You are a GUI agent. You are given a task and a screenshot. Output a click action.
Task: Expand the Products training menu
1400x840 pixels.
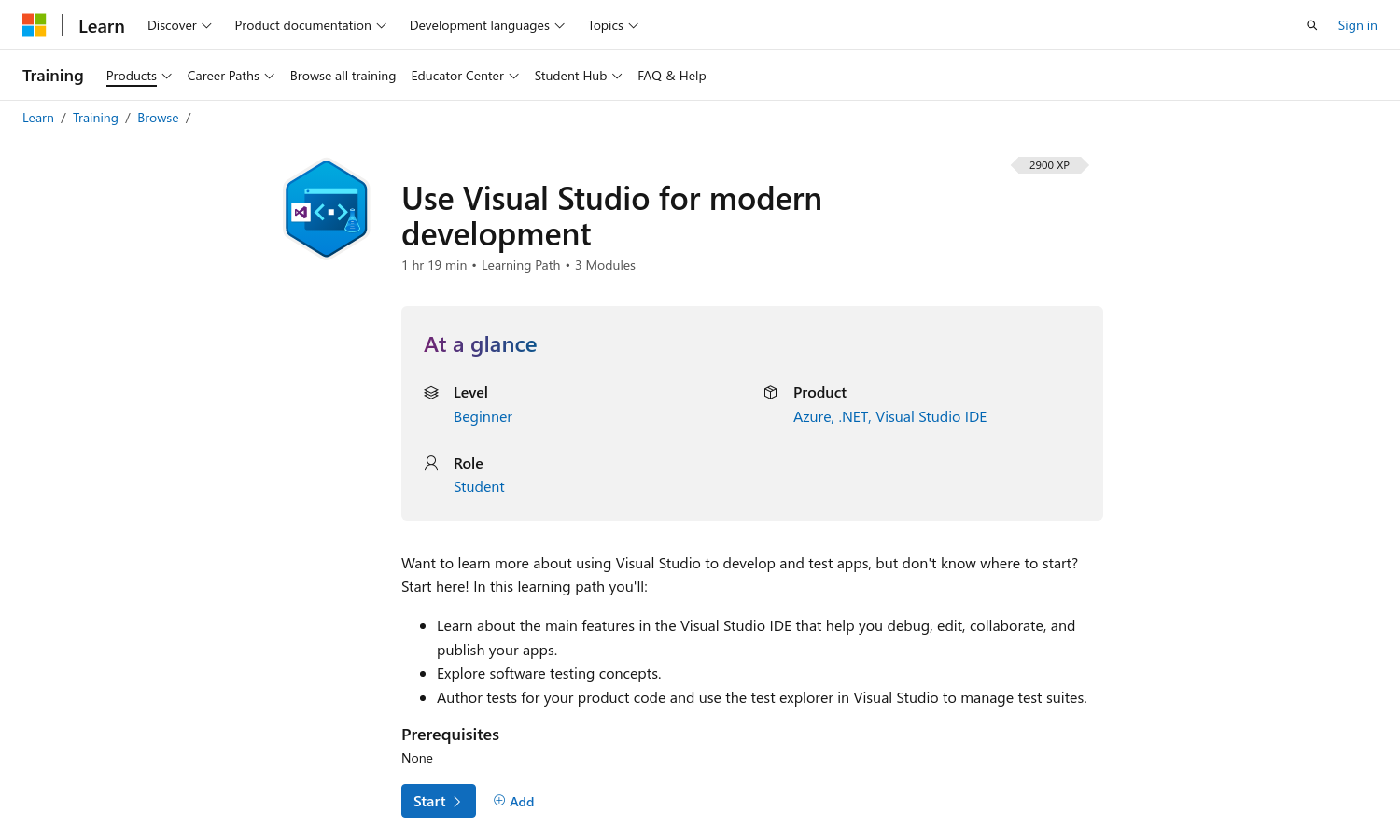(138, 76)
